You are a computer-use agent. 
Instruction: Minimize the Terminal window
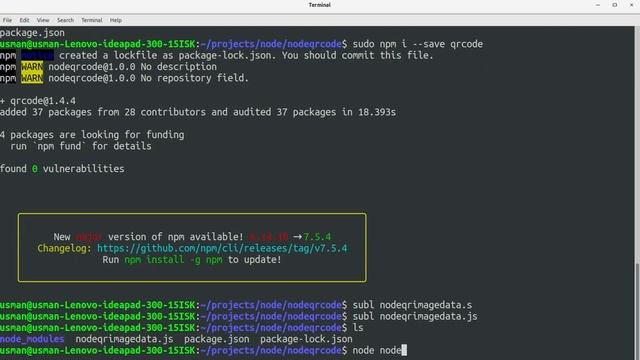[598, 5]
